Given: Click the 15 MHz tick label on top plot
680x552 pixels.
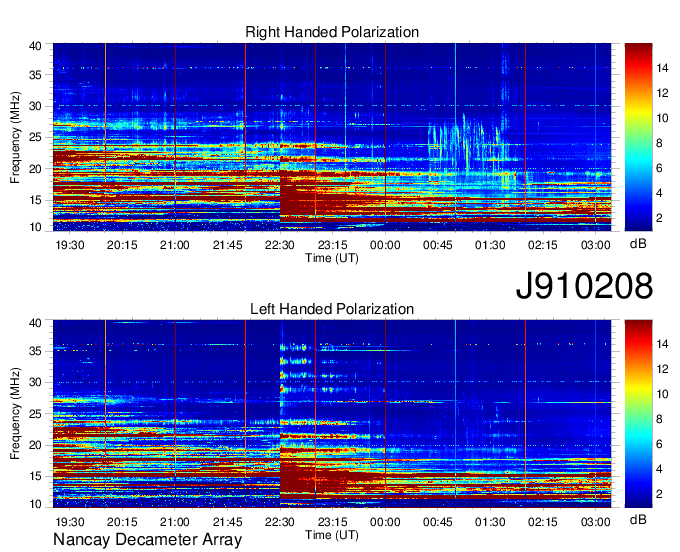Looking at the screenshot, I should coord(35,200).
